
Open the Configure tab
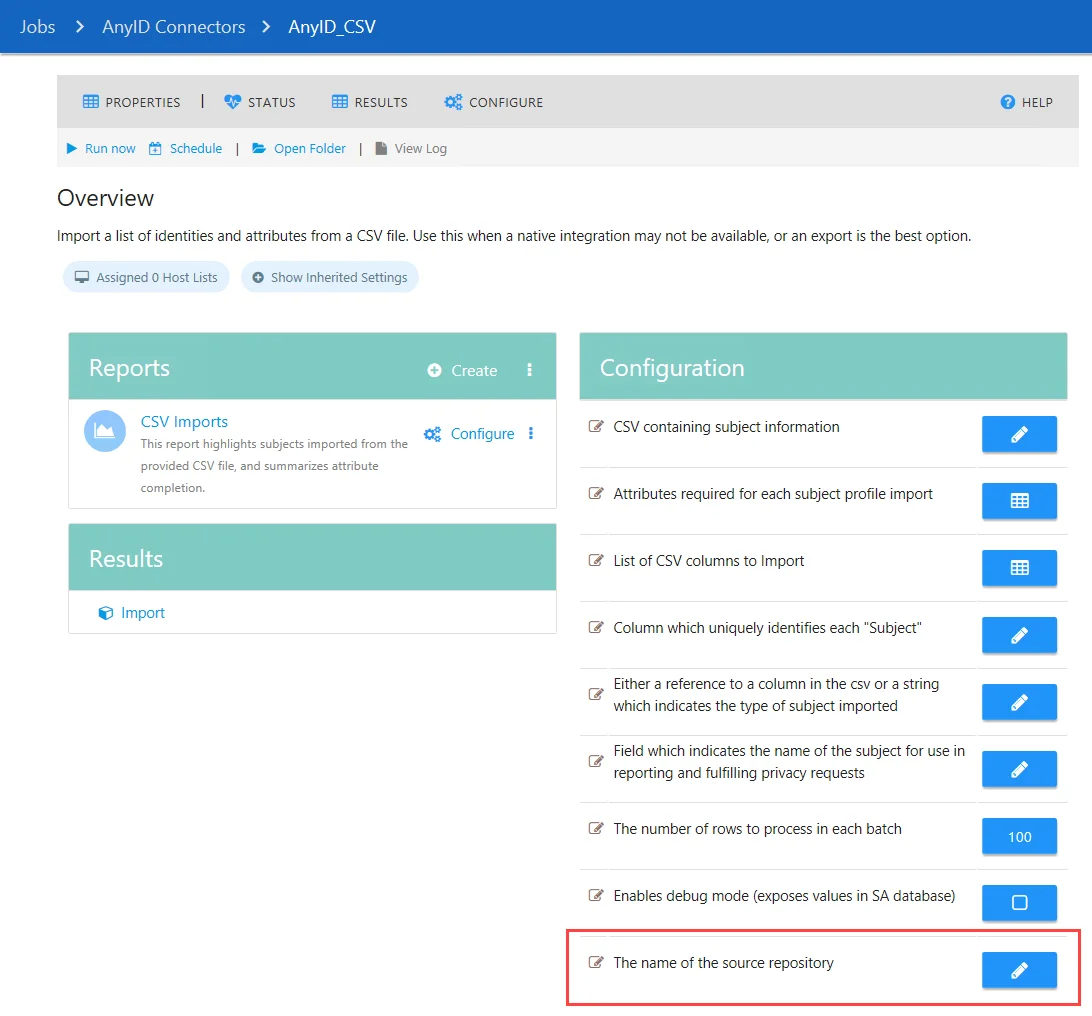coord(493,102)
